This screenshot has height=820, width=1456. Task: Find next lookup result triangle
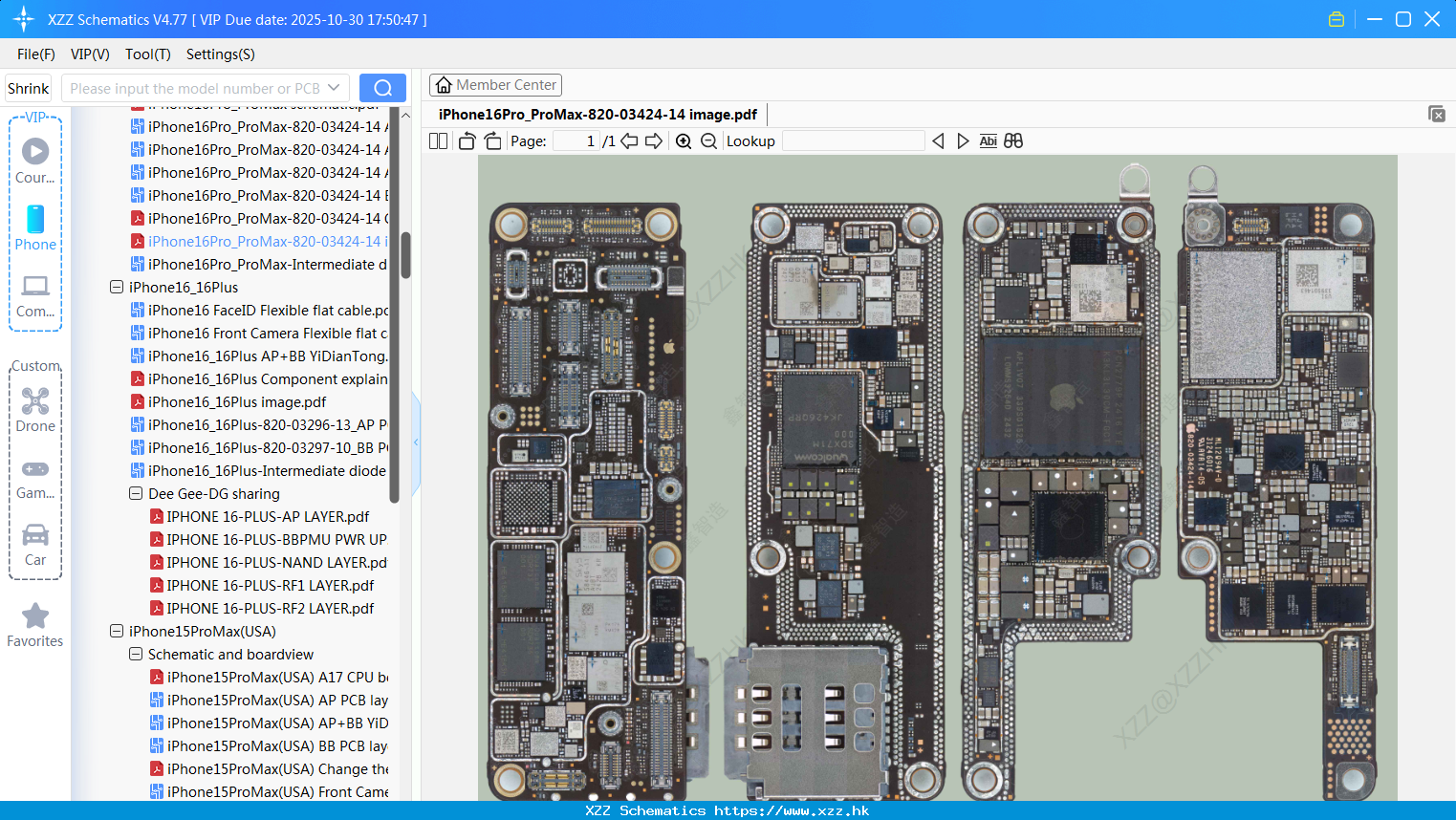tap(963, 140)
